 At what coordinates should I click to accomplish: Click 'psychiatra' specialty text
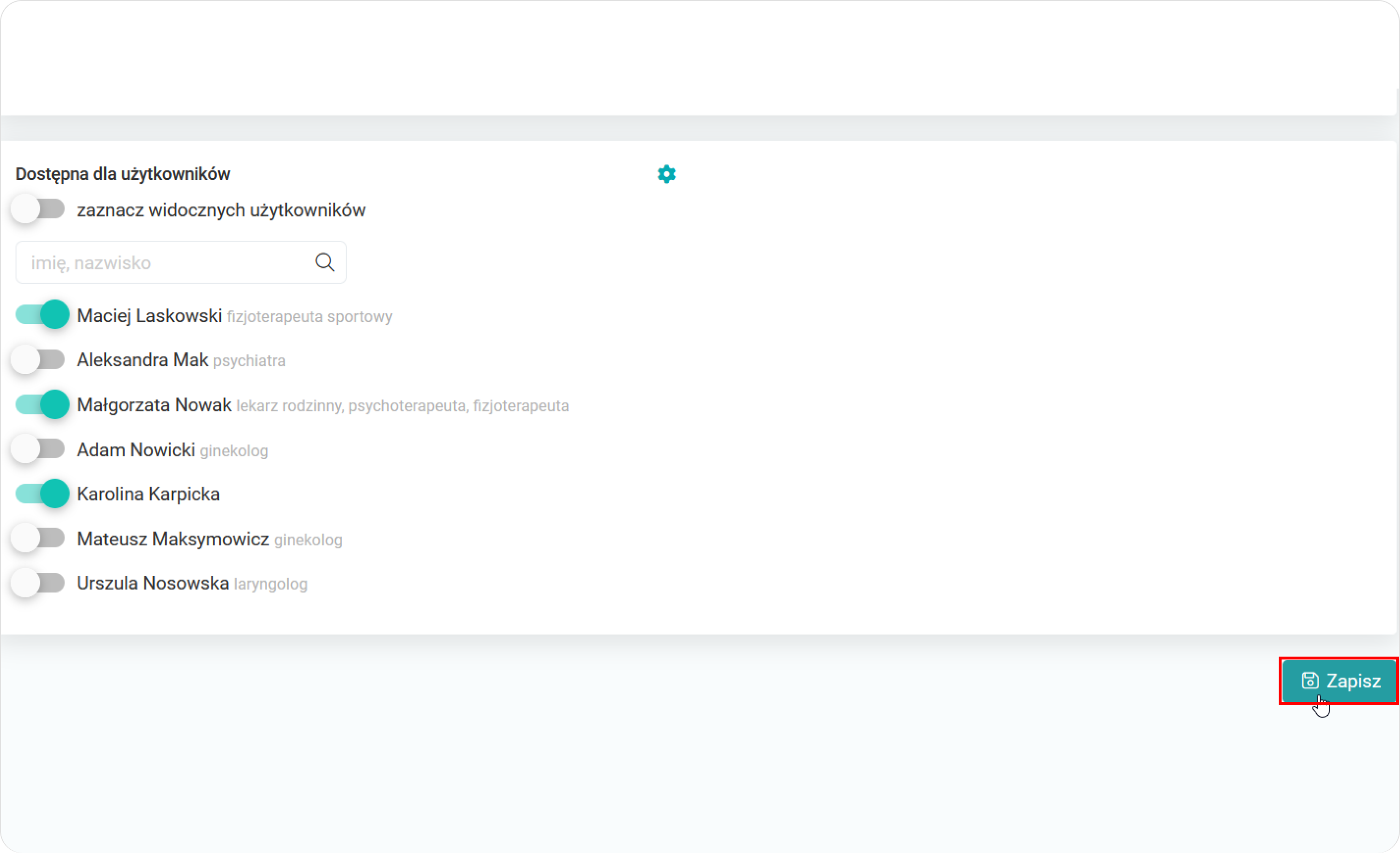249,361
